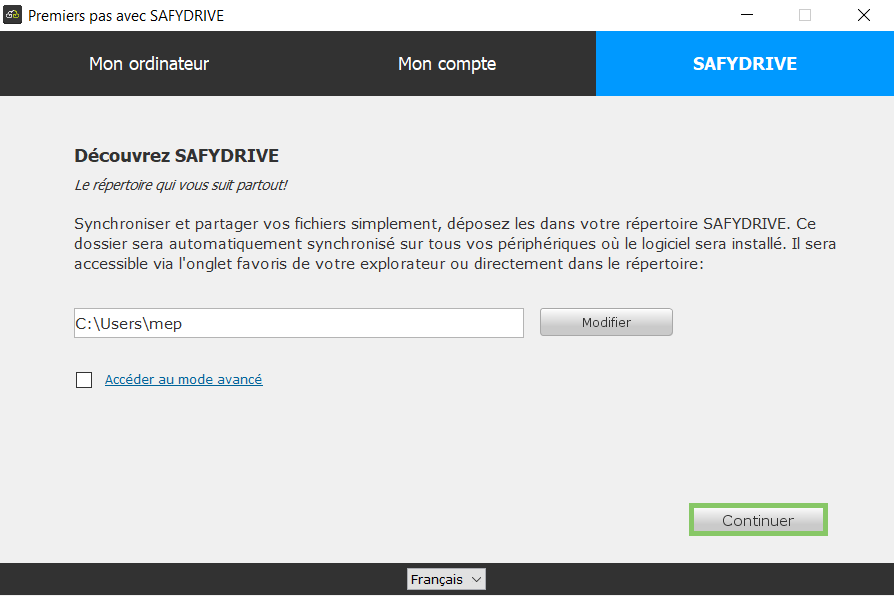Click the Modifier button
Viewport: 894px width, 596px height.
tap(606, 322)
